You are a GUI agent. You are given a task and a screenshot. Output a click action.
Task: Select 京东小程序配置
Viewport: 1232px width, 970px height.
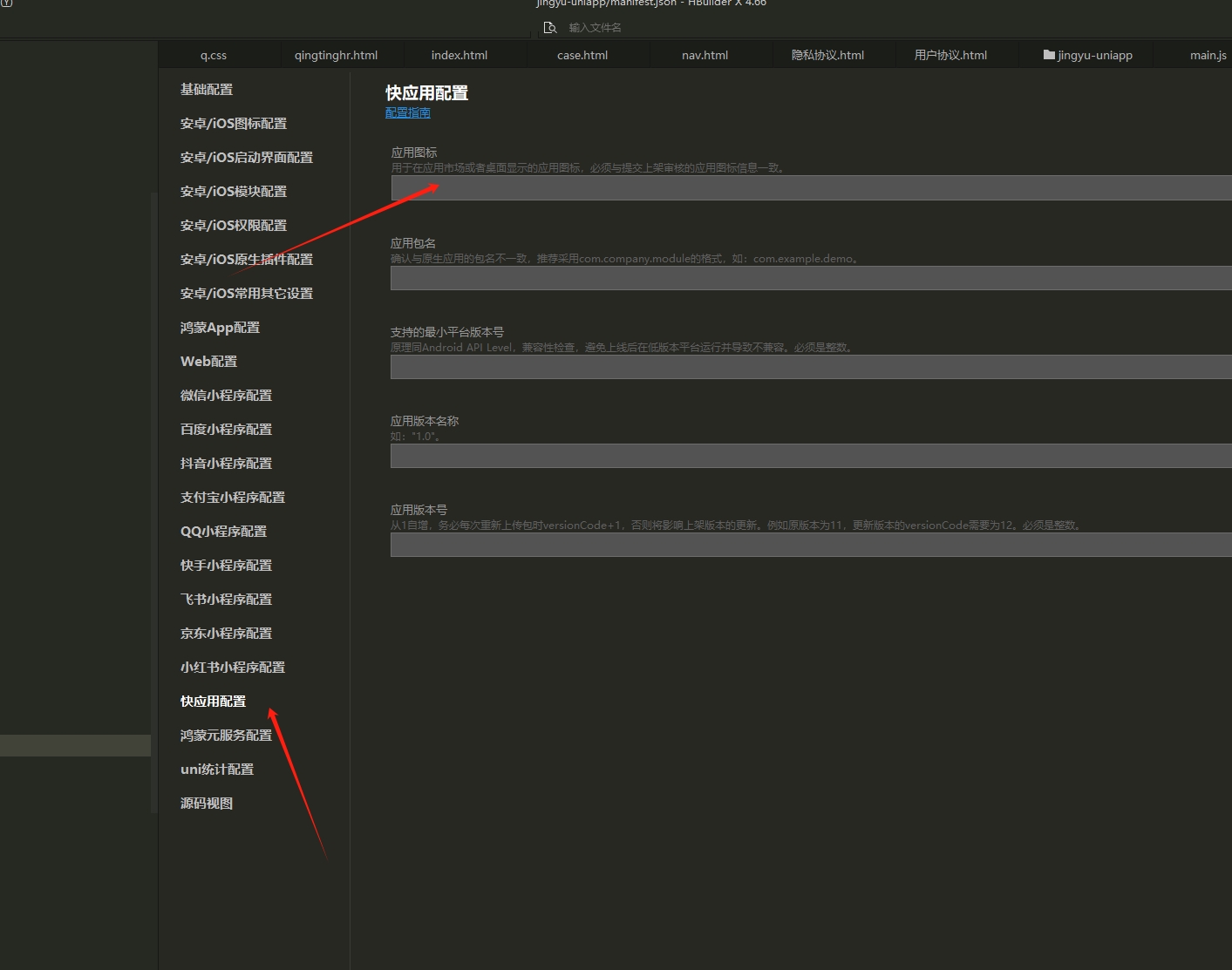click(226, 634)
